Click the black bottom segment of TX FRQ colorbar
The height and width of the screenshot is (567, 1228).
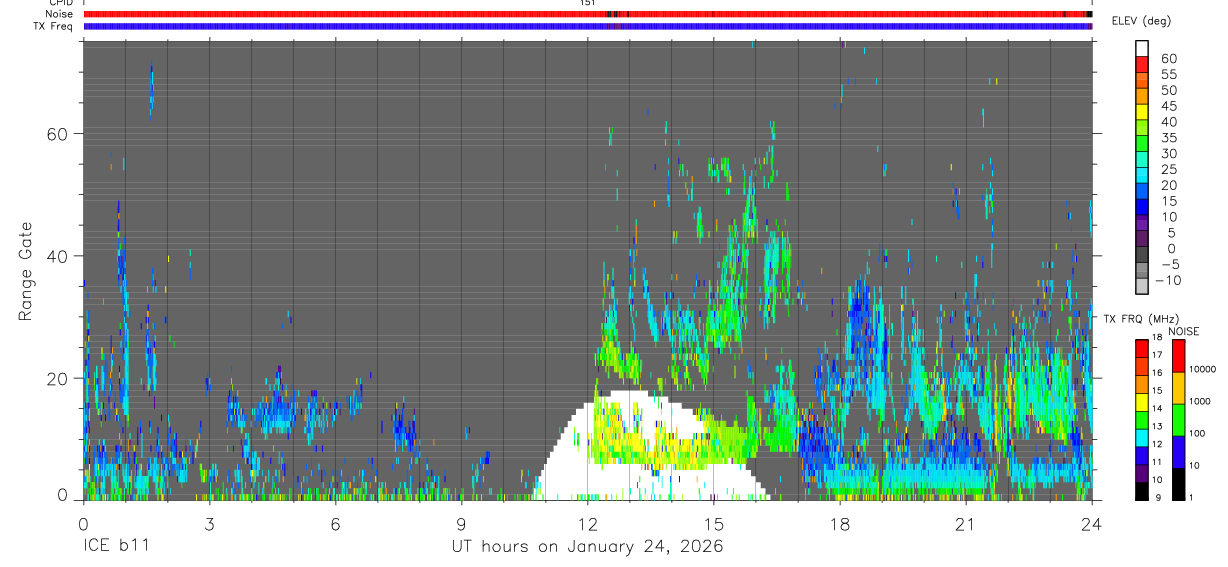[x=1142, y=491]
